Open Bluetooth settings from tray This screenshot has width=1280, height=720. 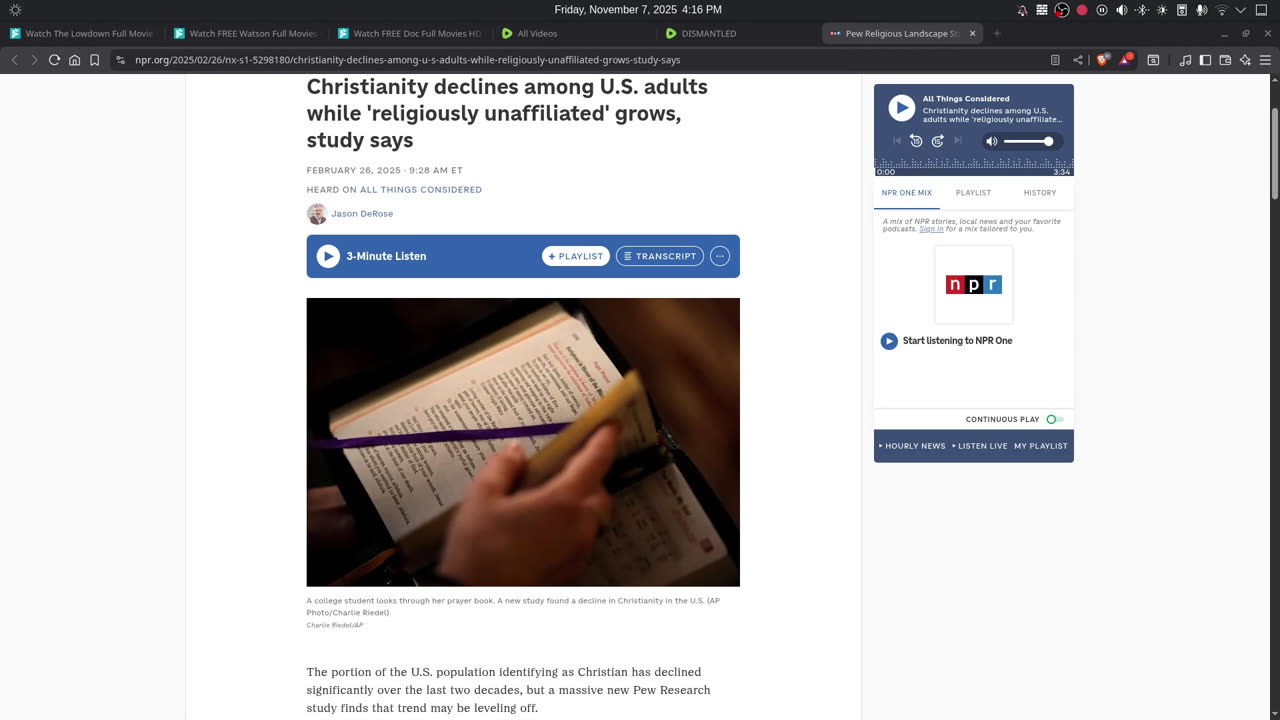tap(1142, 10)
